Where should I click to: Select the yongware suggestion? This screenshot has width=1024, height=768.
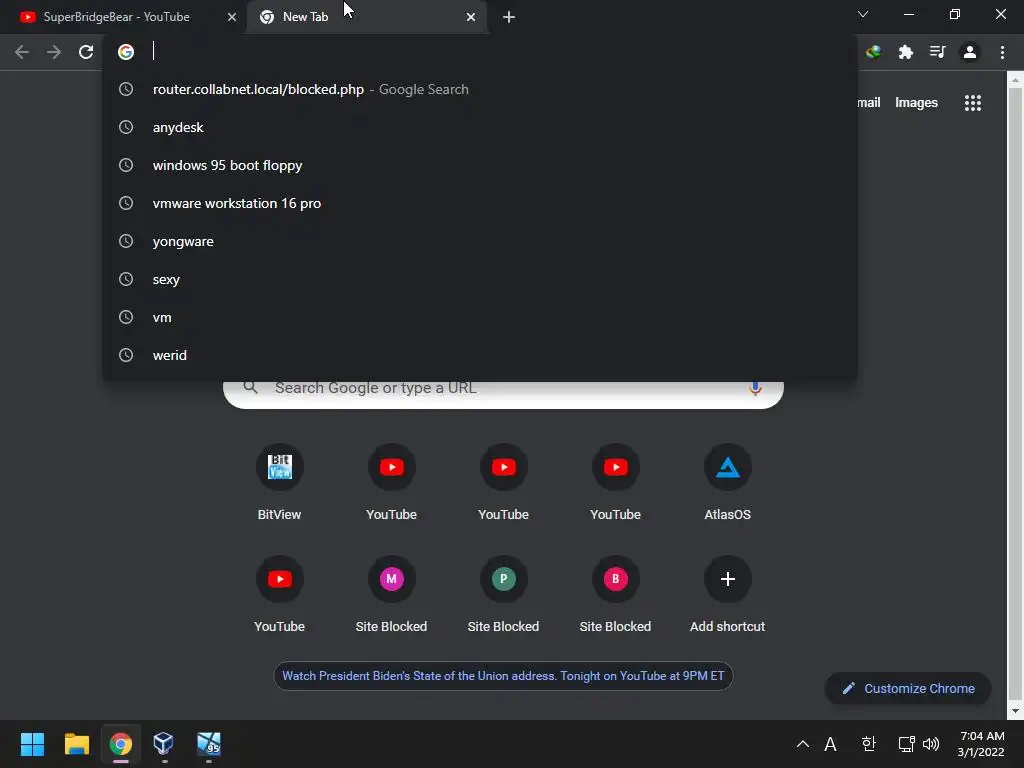479,242
